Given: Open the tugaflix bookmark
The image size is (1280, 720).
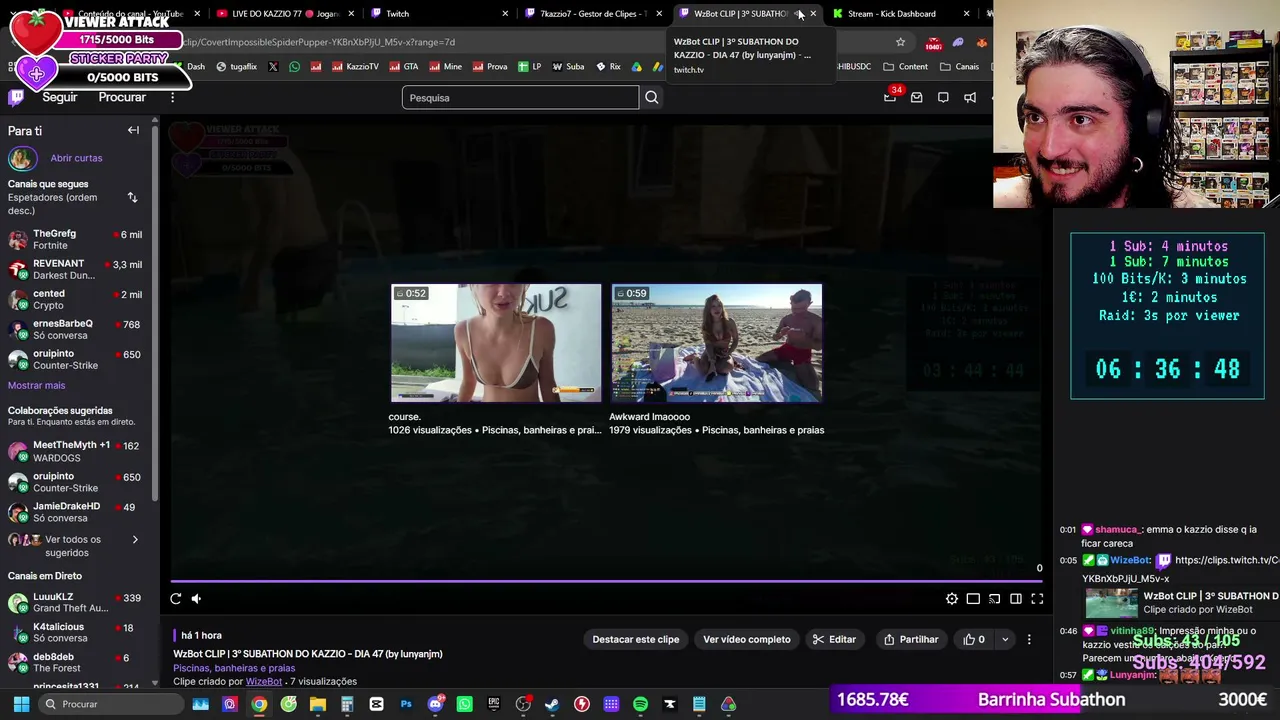Looking at the screenshot, I should (x=236, y=67).
